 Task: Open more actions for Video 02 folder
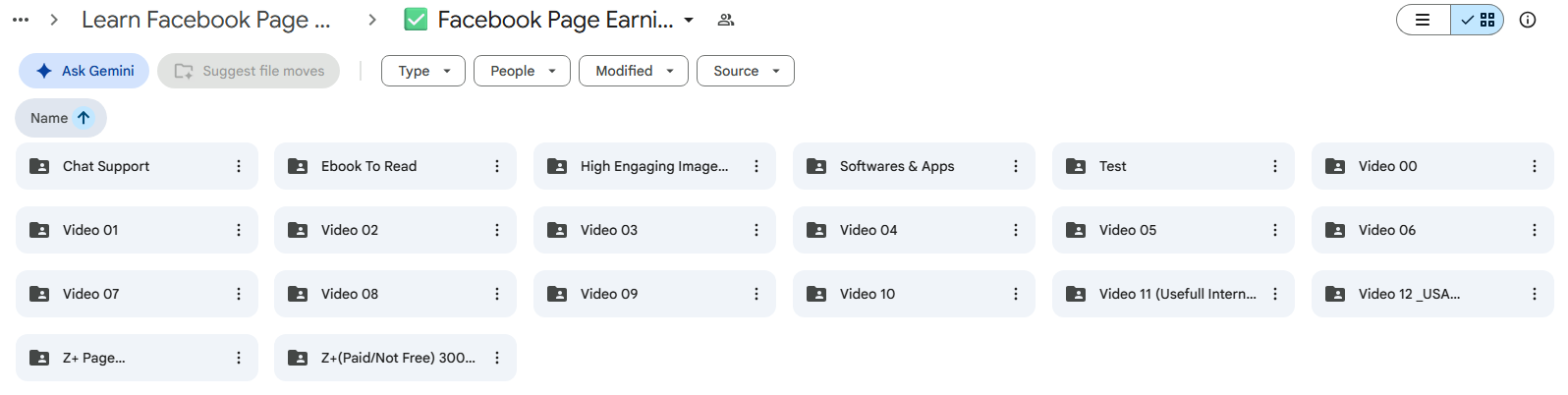(497, 230)
